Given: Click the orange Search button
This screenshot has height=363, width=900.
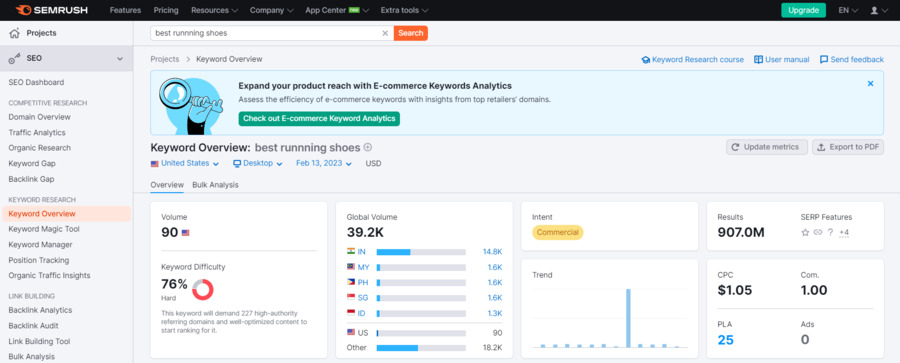Looking at the screenshot, I should tap(411, 33).
